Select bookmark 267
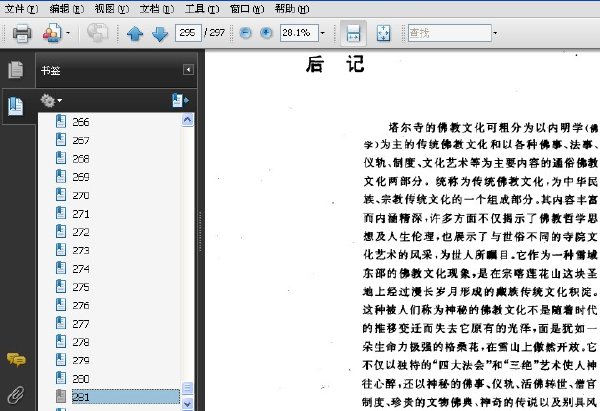600x411 pixels. [81, 140]
